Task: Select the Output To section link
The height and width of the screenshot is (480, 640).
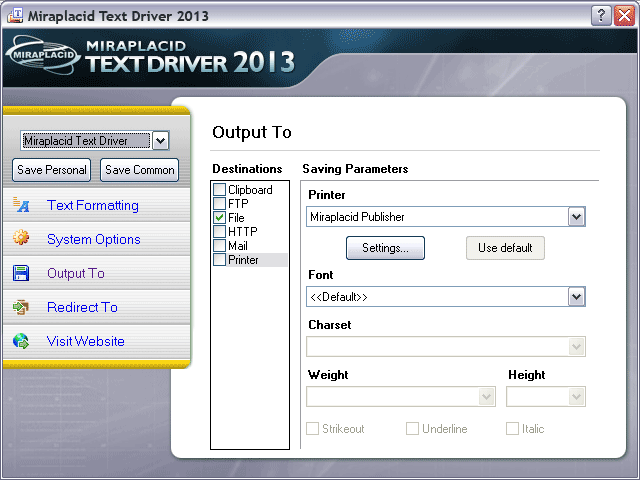Action: tap(76, 273)
